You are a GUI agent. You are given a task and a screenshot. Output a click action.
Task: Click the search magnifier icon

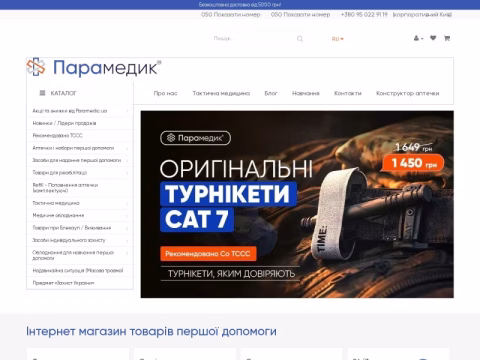click(x=300, y=39)
